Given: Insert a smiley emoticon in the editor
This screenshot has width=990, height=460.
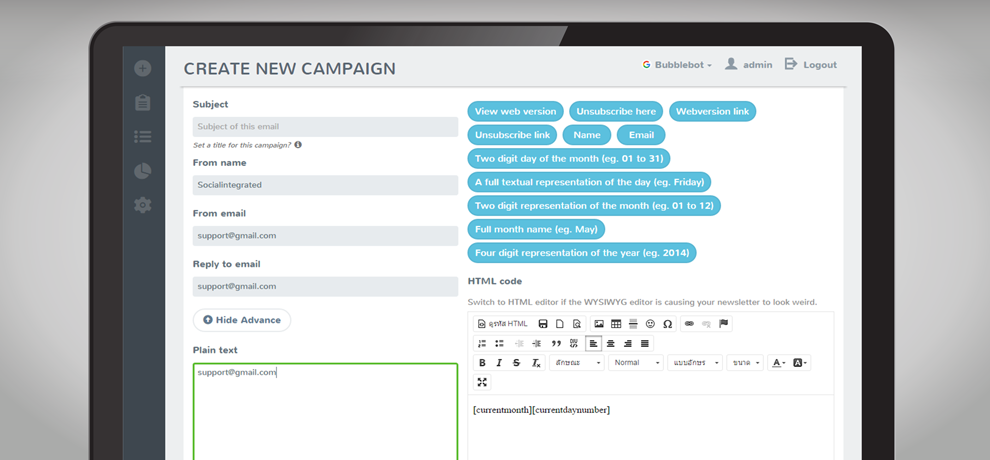Looking at the screenshot, I should click(650, 324).
